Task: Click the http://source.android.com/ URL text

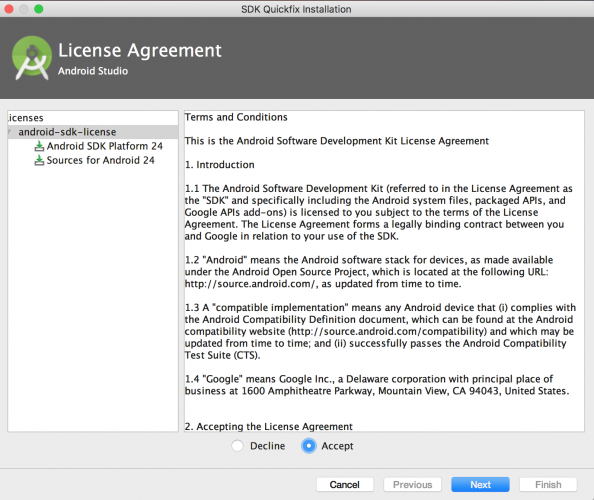Action: point(250,284)
